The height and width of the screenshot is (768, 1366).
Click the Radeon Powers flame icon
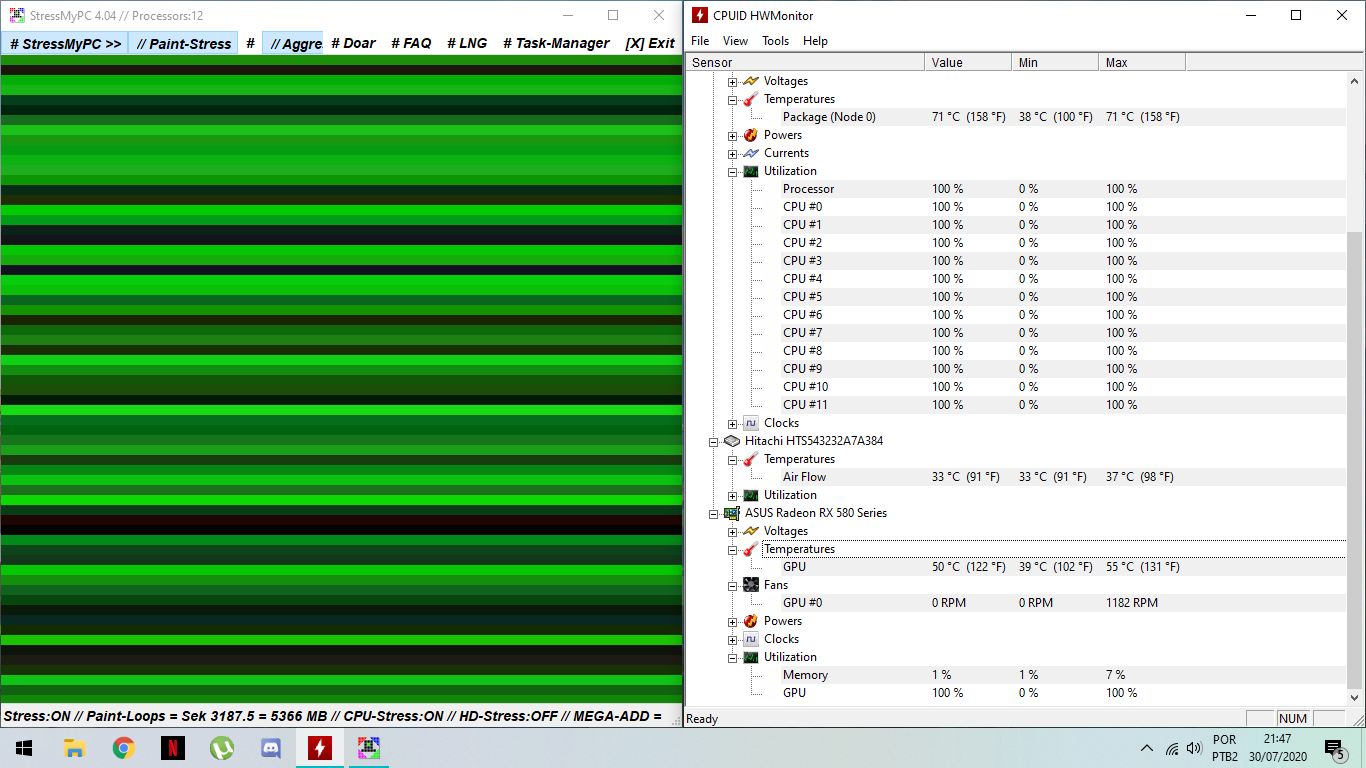[751, 621]
